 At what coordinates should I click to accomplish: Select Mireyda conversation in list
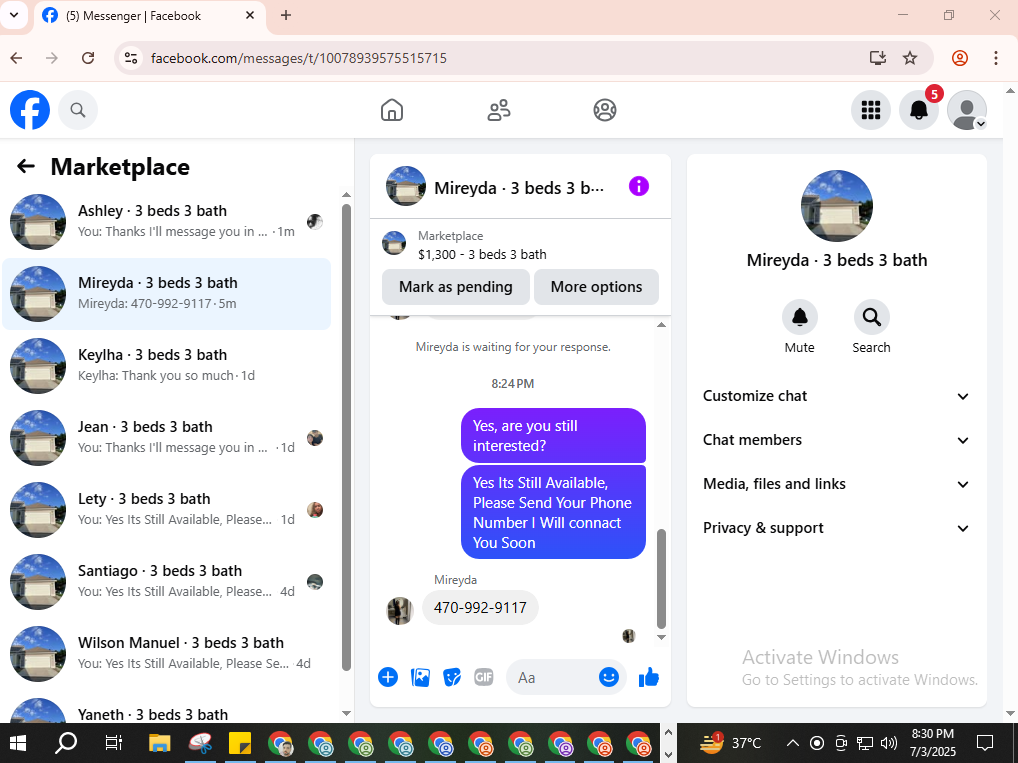167,294
